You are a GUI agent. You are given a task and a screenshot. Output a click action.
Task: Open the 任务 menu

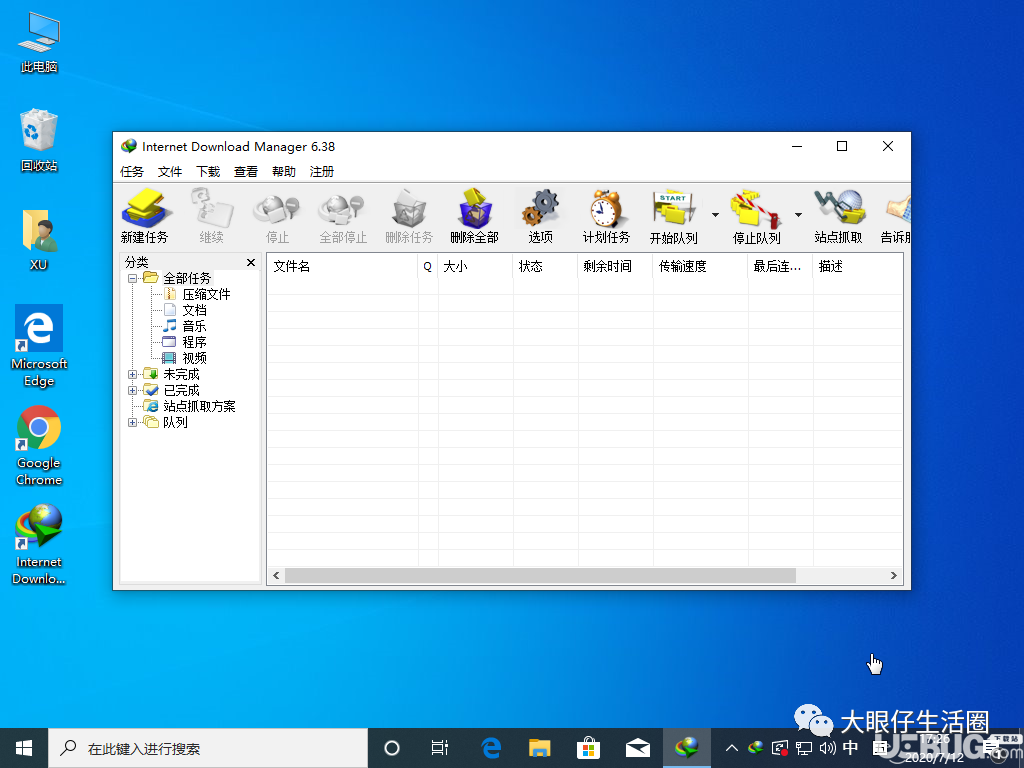coord(132,172)
